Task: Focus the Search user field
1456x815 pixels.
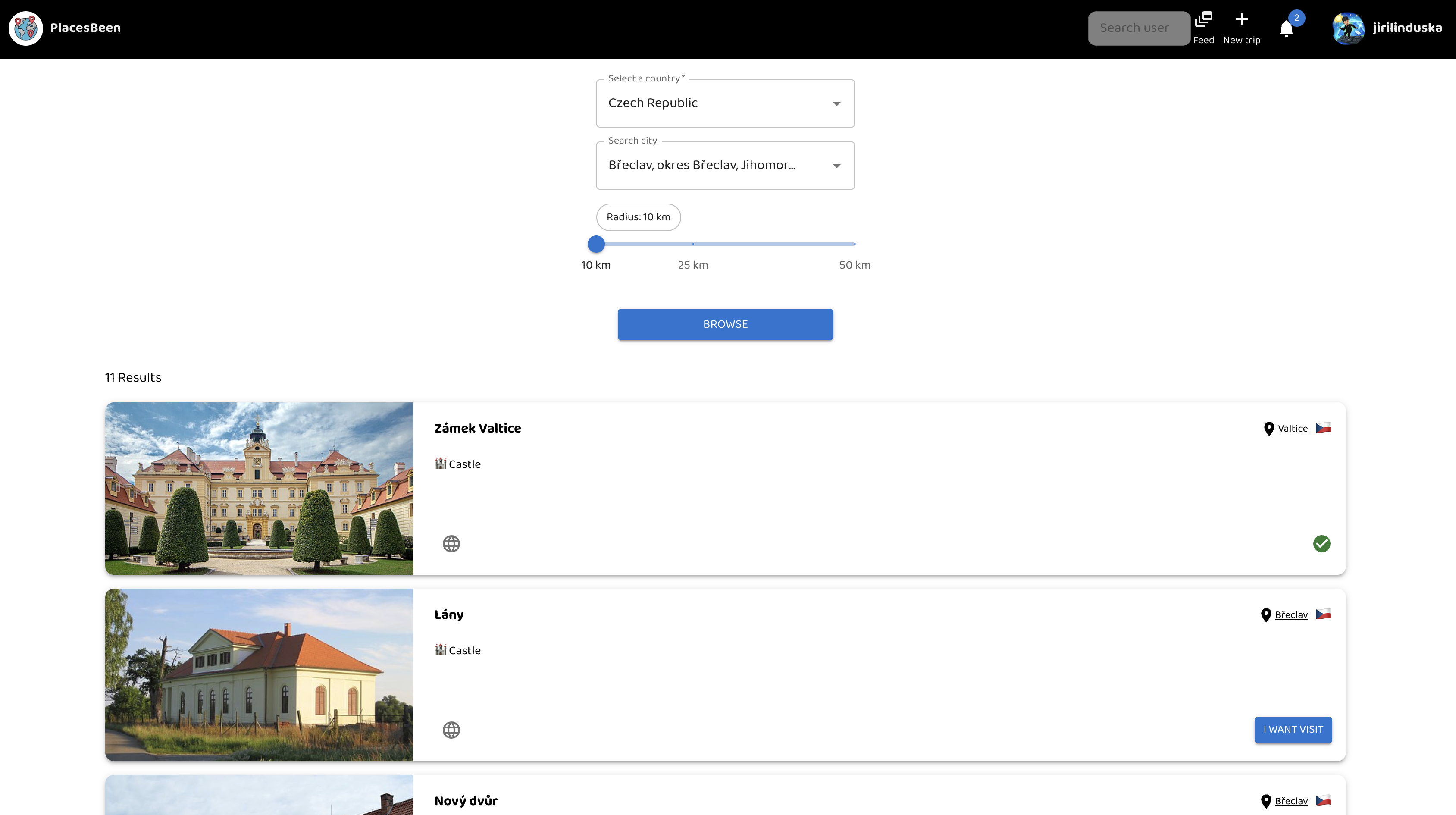Action: point(1138,28)
